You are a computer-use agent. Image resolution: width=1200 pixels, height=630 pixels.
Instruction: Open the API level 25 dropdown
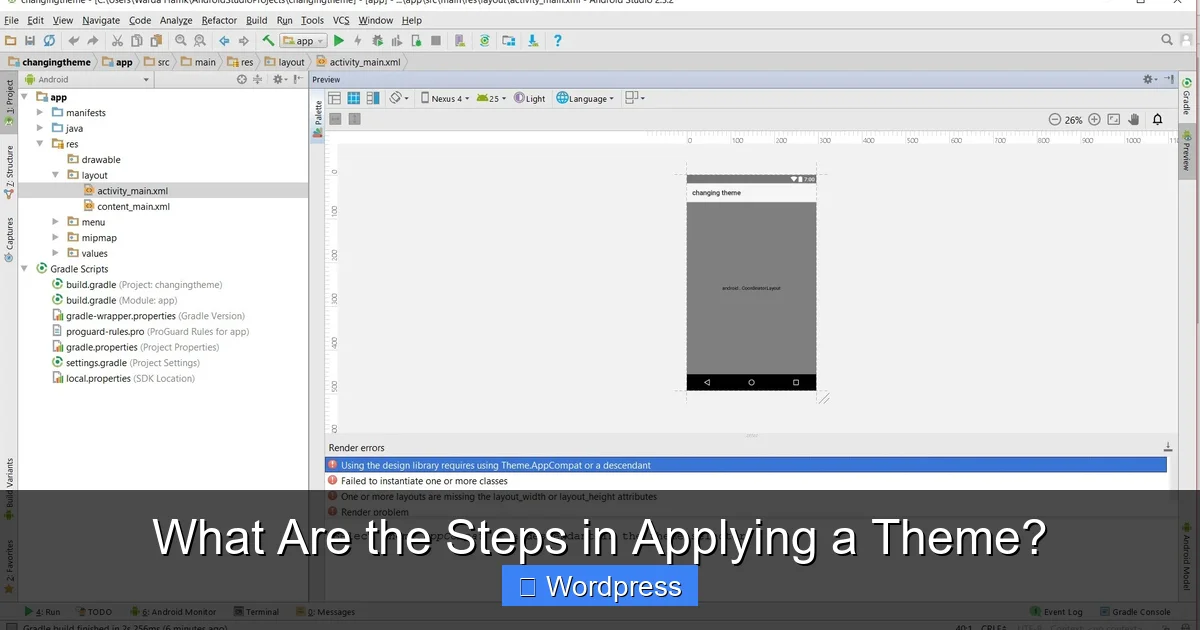coord(492,97)
